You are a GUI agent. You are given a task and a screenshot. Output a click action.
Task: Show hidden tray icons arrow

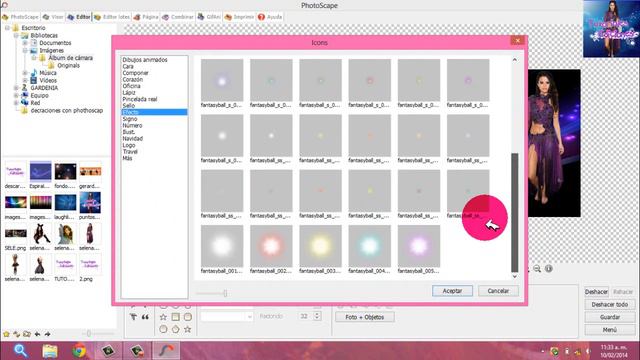click(543, 351)
